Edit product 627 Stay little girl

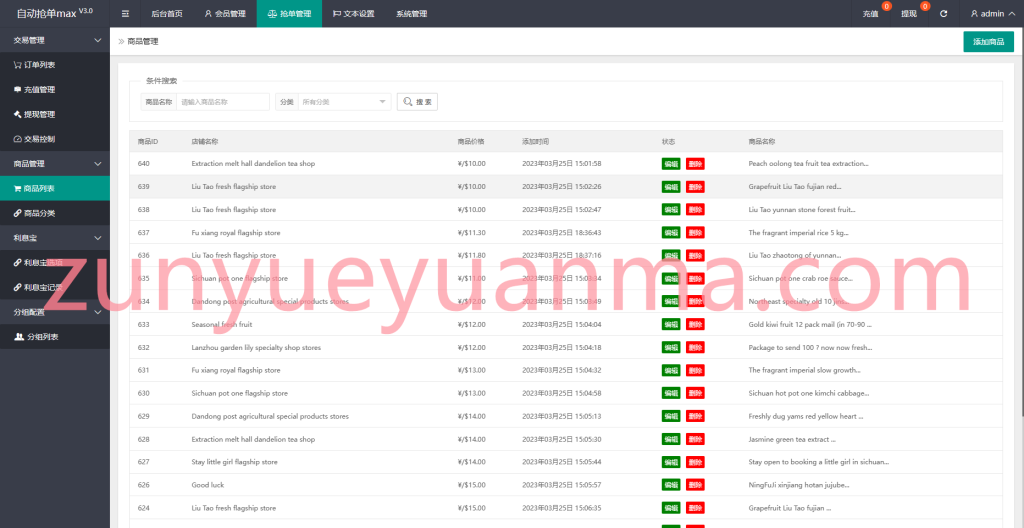pos(671,462)
